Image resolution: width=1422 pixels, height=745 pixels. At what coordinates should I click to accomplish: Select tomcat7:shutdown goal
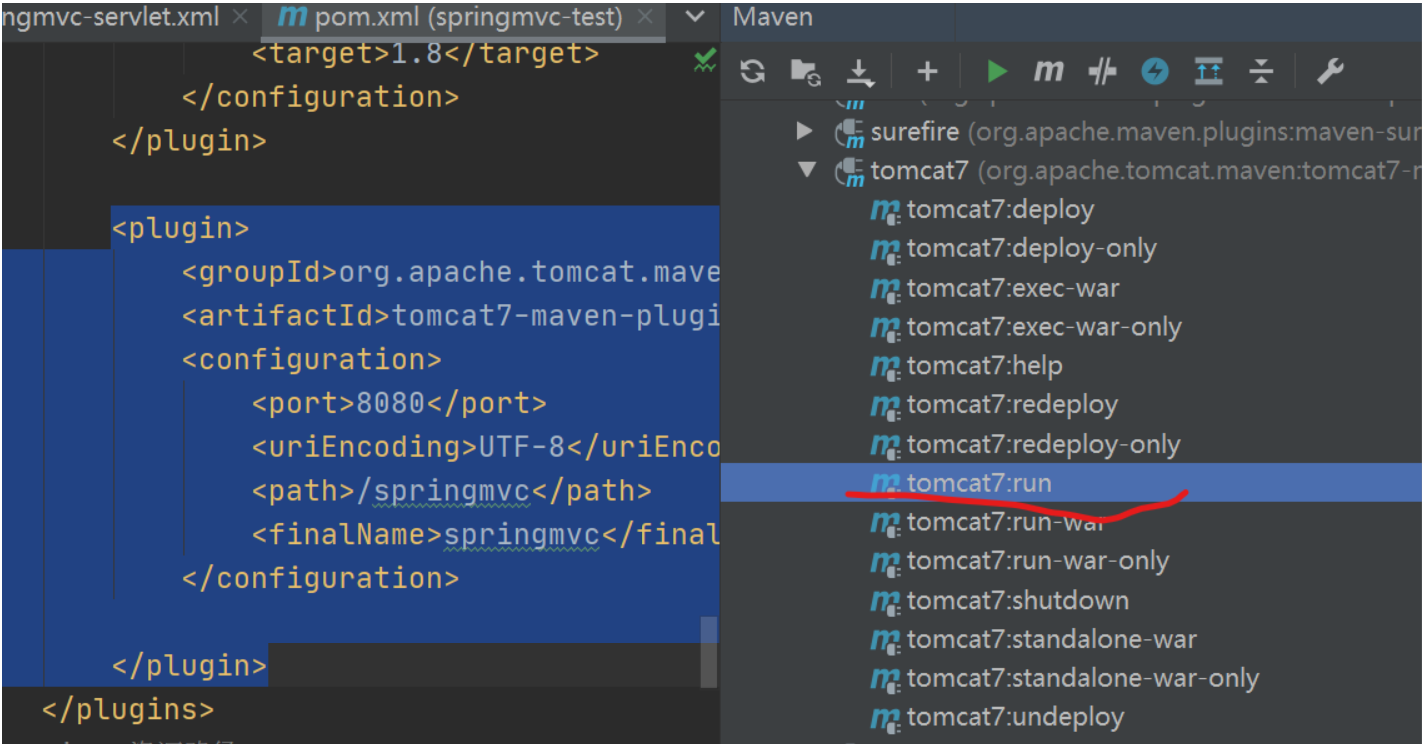pyautogui.click(x=1017, y=600)
